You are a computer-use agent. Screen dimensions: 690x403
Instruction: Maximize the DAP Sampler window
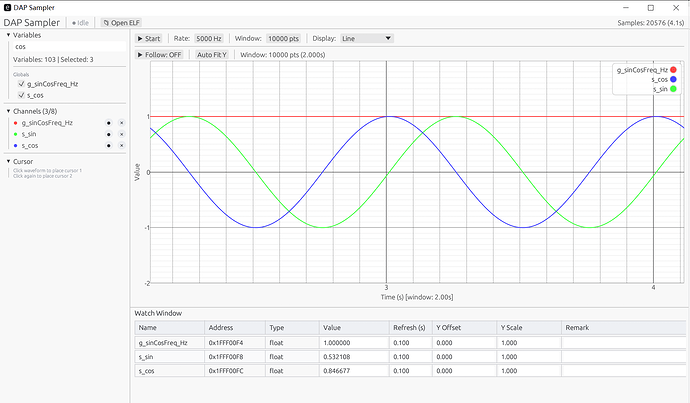[x=651, y=8]
